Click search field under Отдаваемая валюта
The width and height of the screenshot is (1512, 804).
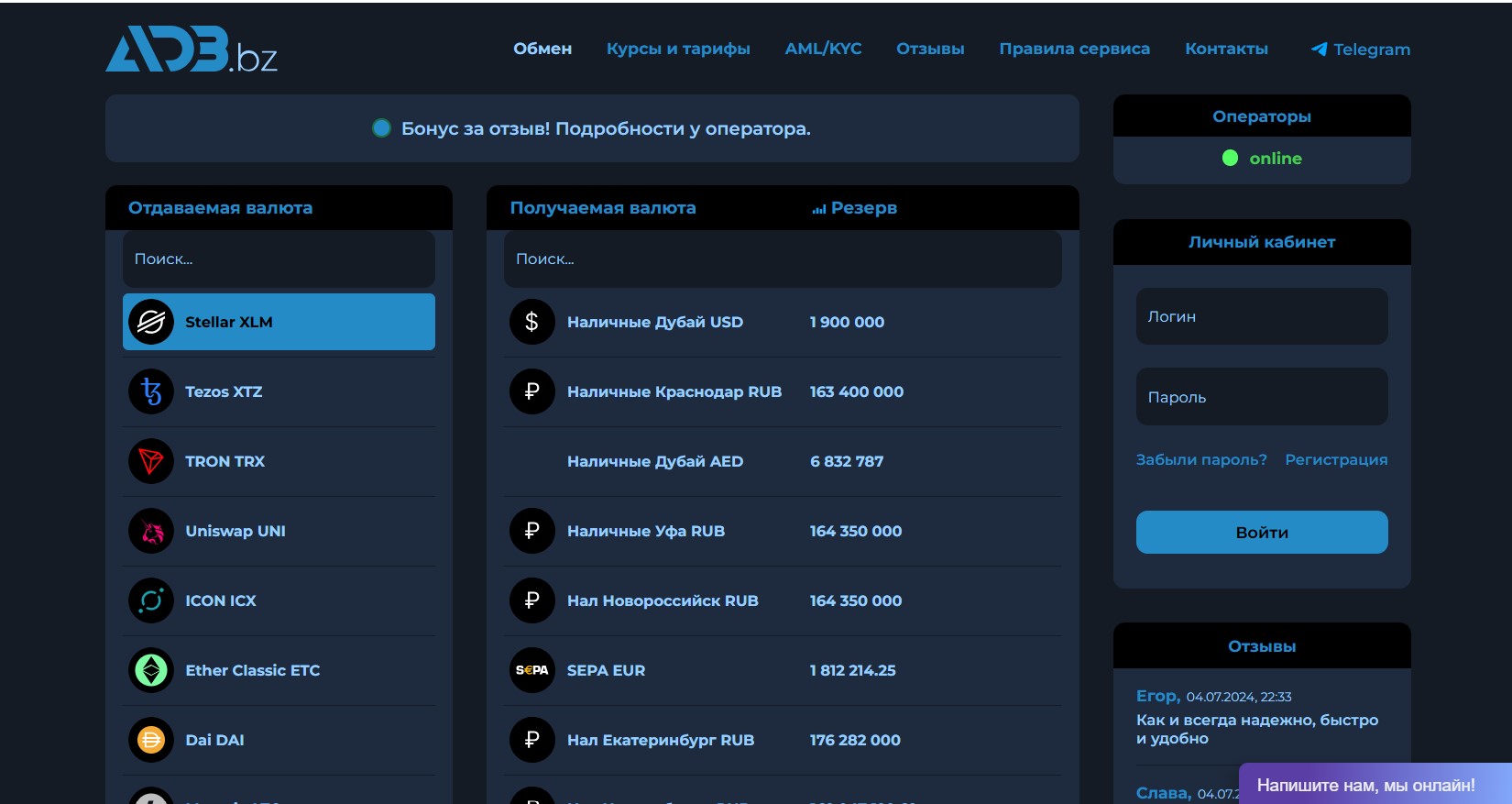coord(279,259)
